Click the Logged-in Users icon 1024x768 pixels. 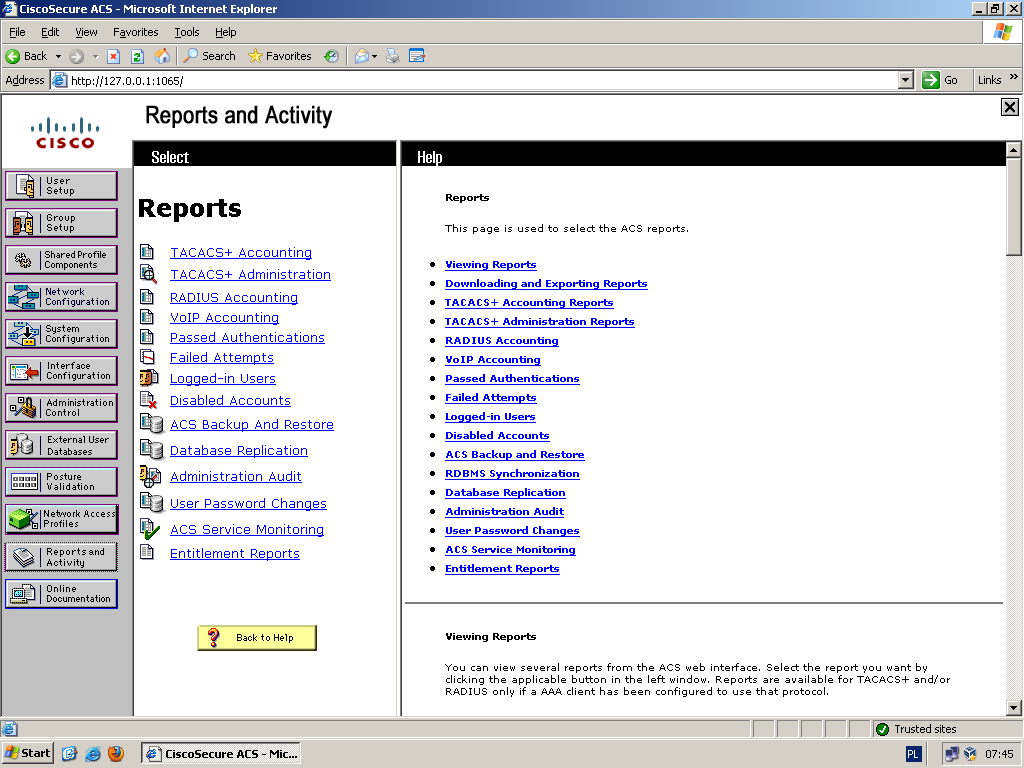149,377
